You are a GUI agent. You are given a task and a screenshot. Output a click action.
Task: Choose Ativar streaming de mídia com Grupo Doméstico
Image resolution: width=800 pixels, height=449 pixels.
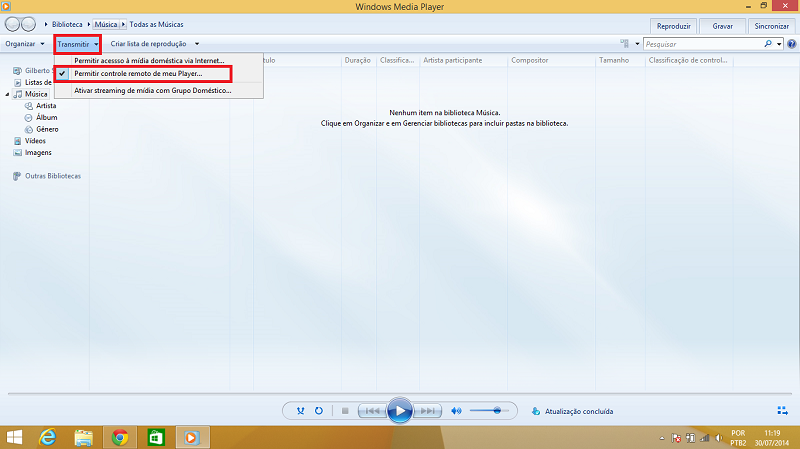tap(152, 91)
